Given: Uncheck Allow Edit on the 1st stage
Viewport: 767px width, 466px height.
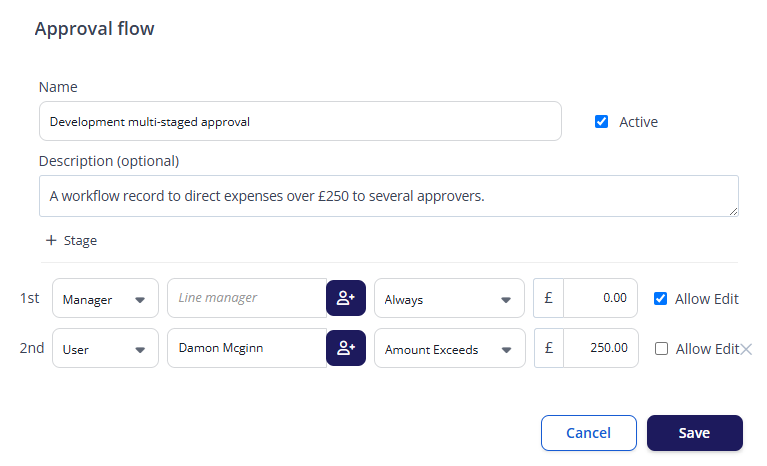Looking at the screenshot, I should tap(660, 298).
